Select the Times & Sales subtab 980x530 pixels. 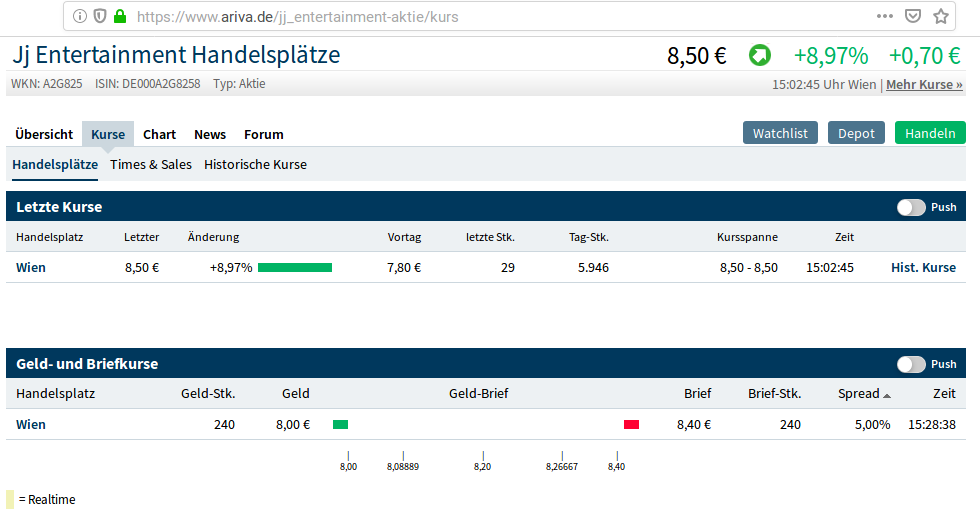(x=151, y=164)
